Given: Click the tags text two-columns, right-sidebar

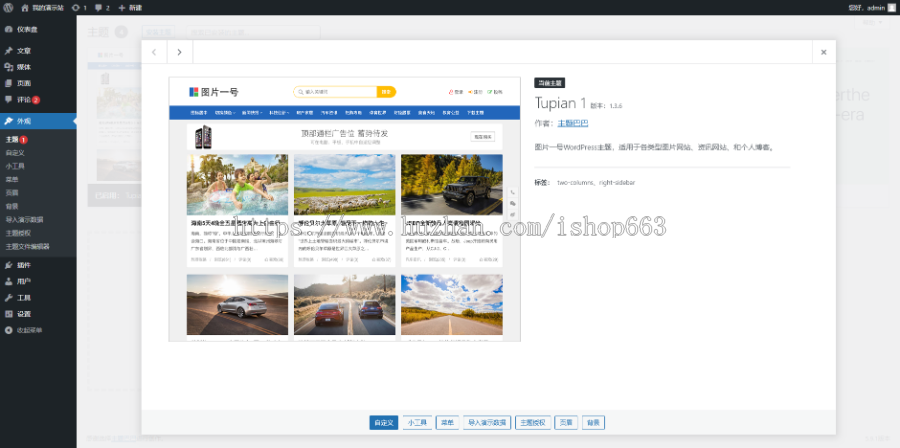Looking at the screenshot, I should [x=596, y=182].
